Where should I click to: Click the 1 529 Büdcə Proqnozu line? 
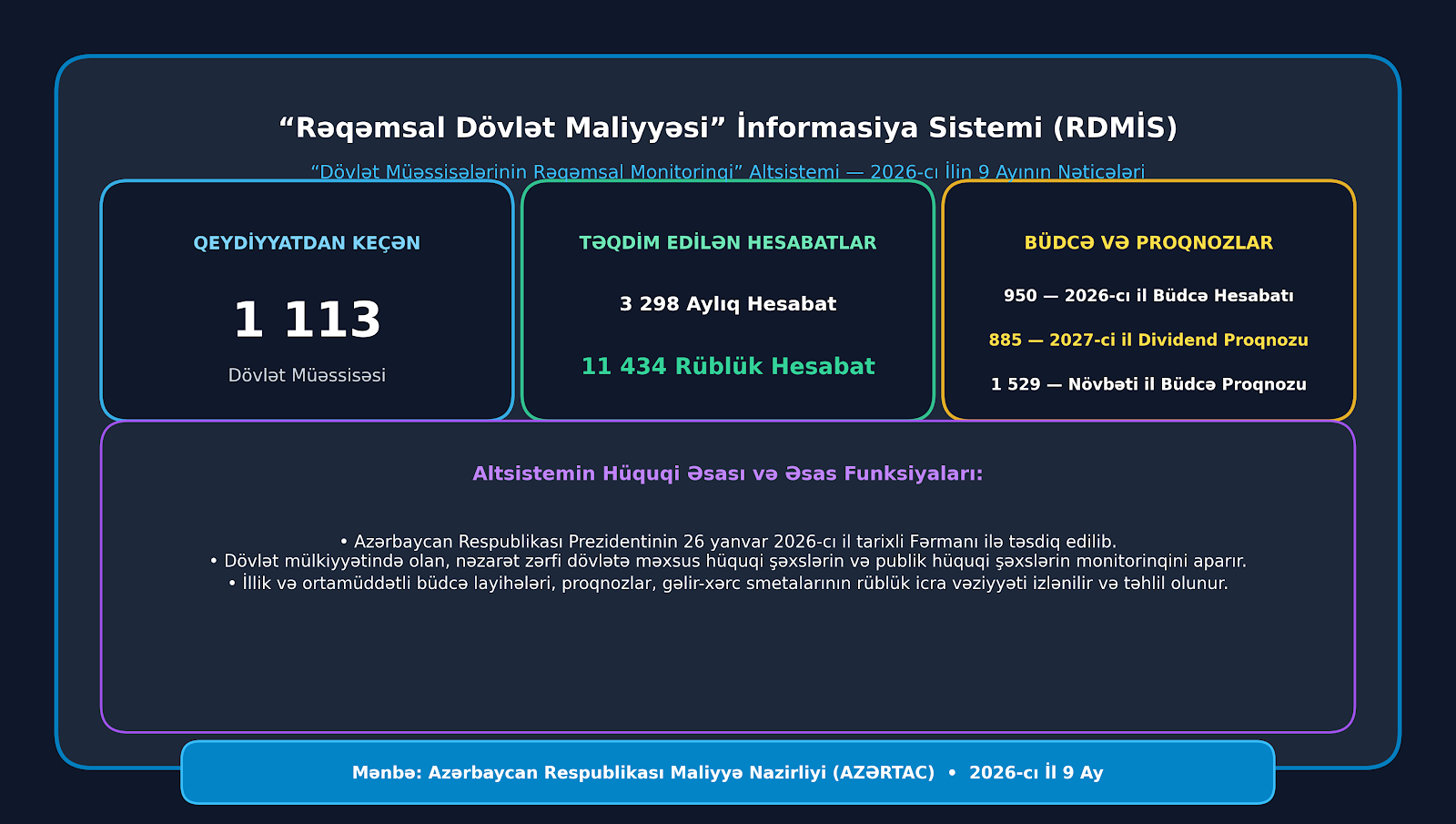coord(1148,384)
